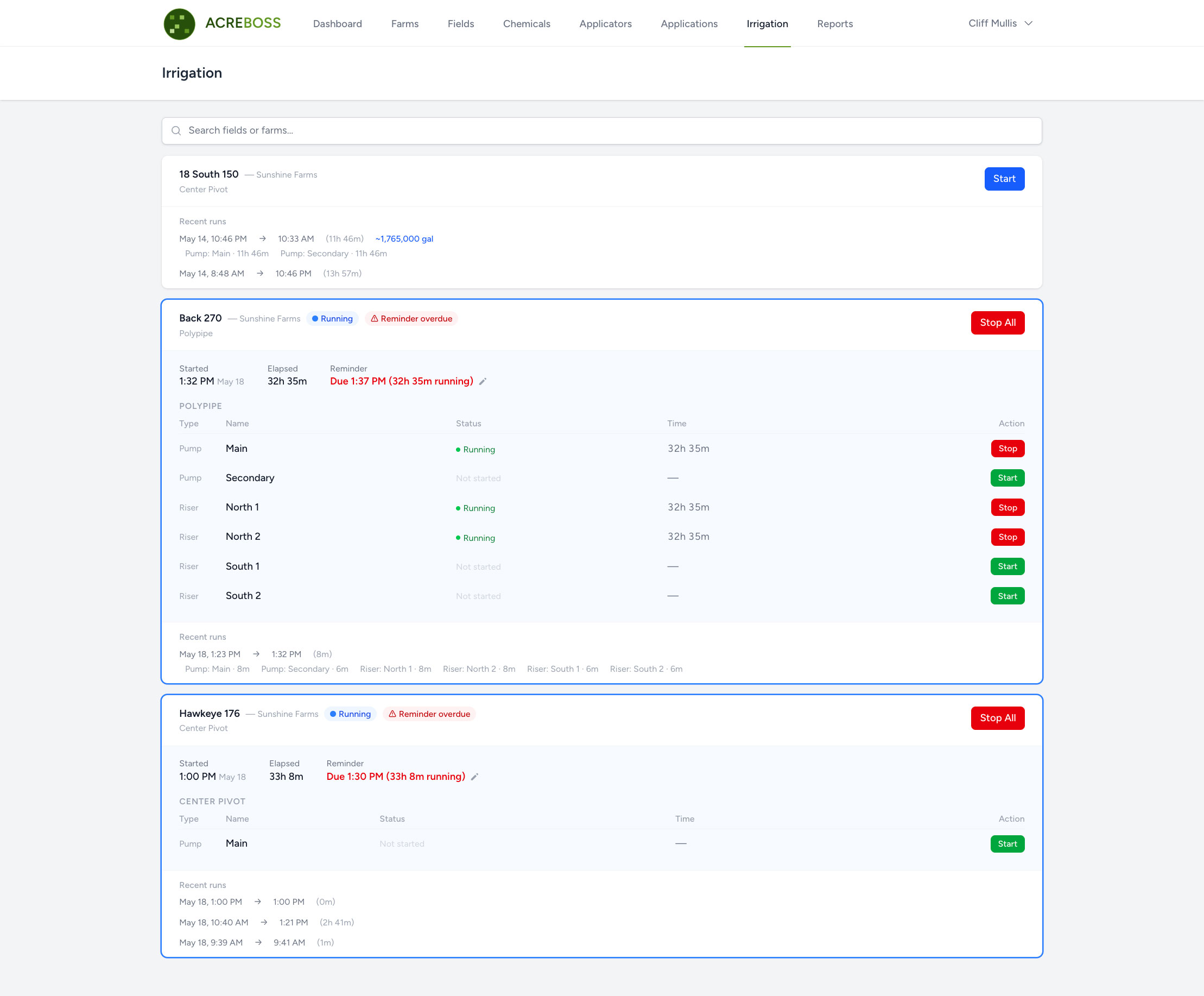The height and width of the screenshot is (996, 1204).
Task: Click 'Pump: Secondary · 11h 46m' detail
Action: tap(333, 254)
